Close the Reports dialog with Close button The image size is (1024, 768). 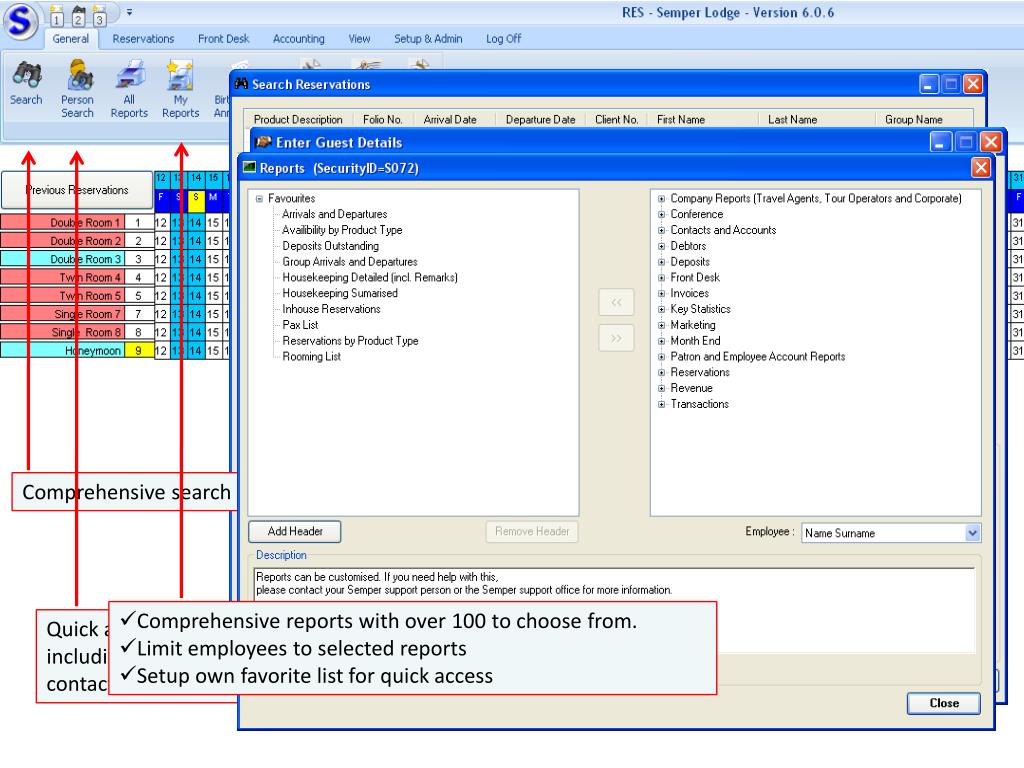944,703
